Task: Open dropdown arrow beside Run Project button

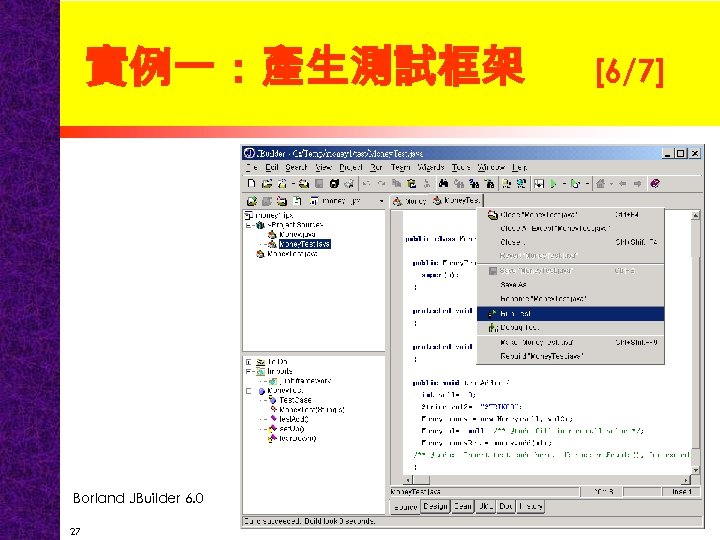Action: 564,184
